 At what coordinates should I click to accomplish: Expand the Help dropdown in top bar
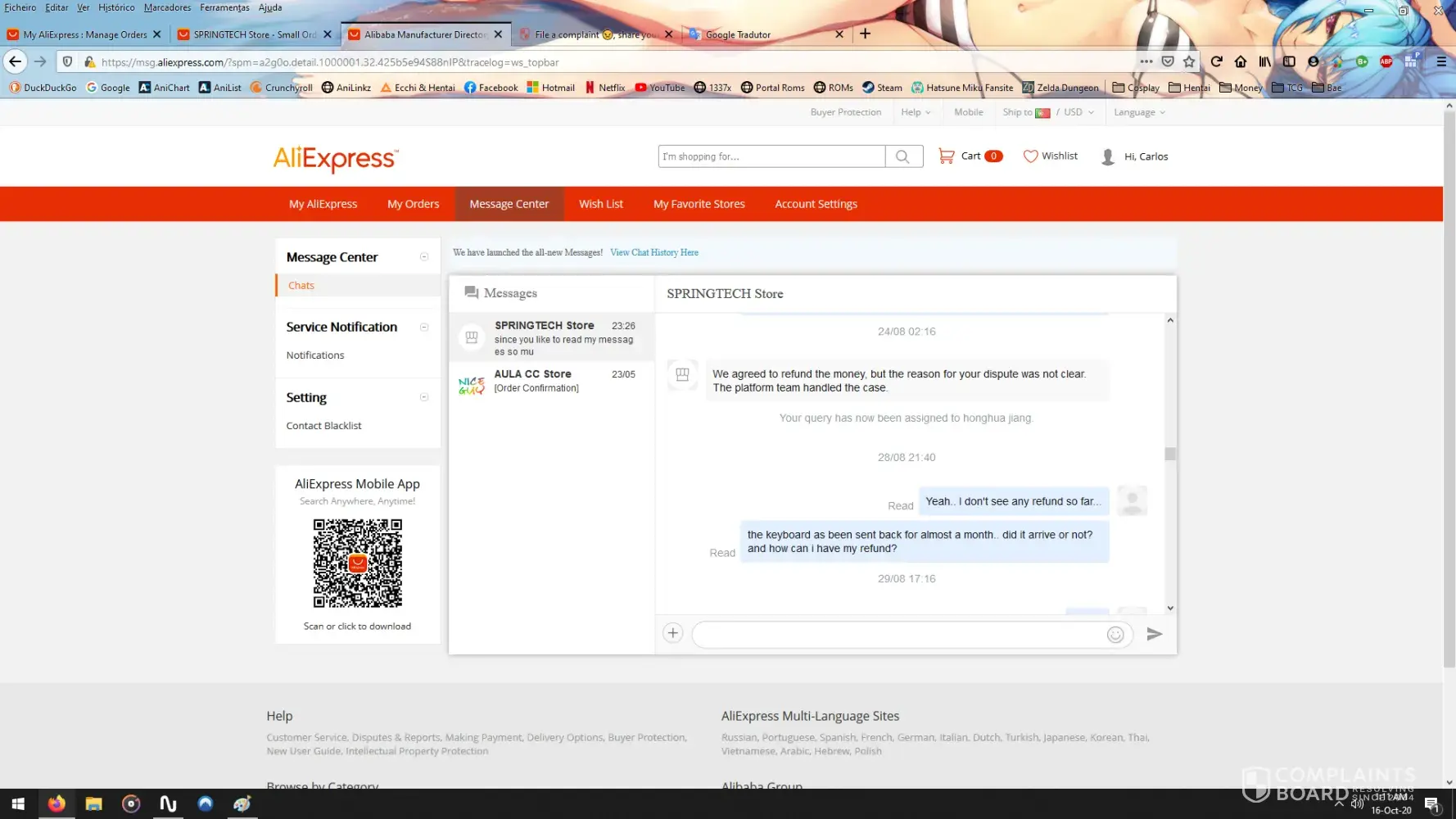pyautogui.click(x=916, y=112)
